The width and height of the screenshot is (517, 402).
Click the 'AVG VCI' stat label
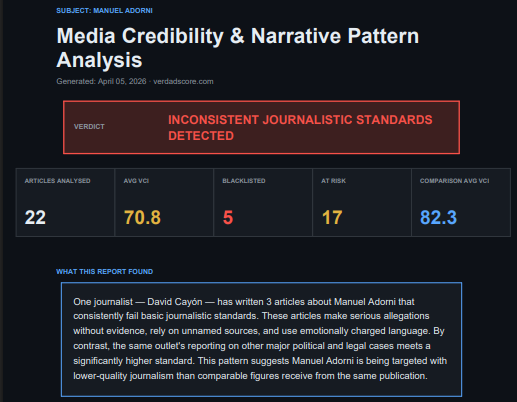[136, 181]
